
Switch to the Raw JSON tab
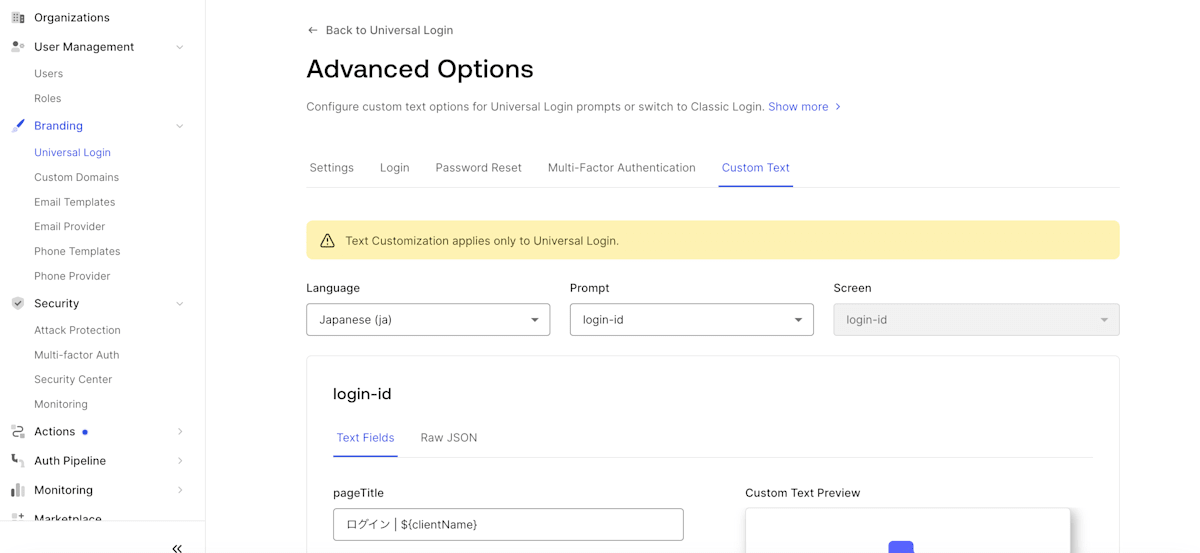(448, 438)
